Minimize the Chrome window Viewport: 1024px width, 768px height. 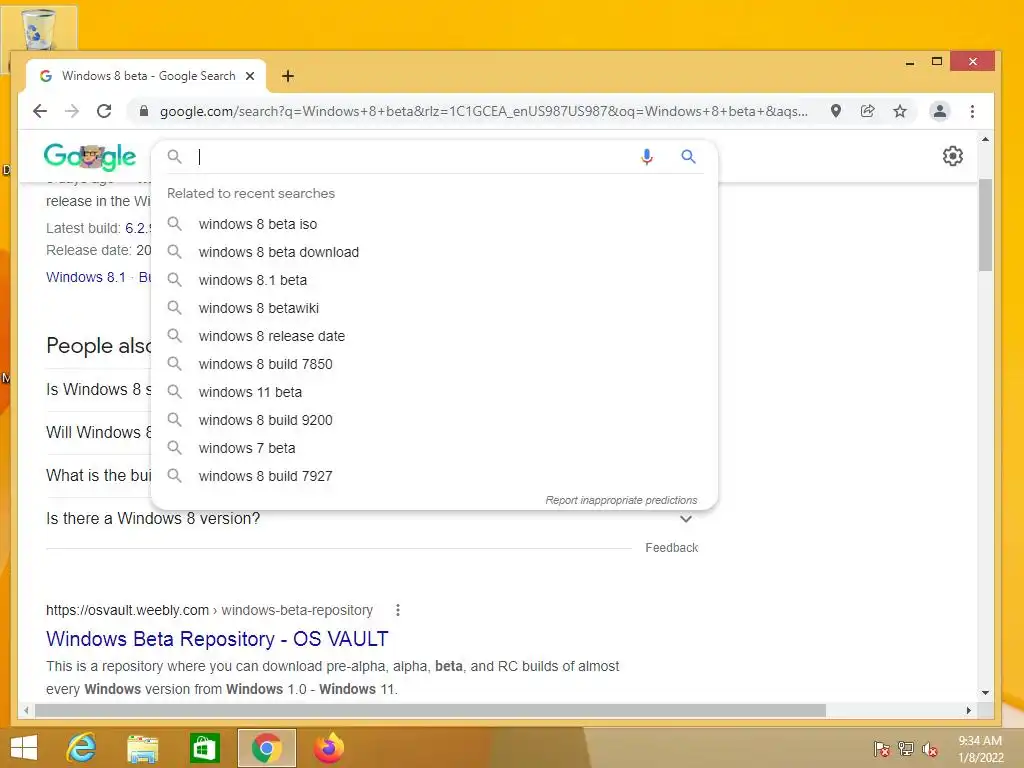click(x=910, y=62)
